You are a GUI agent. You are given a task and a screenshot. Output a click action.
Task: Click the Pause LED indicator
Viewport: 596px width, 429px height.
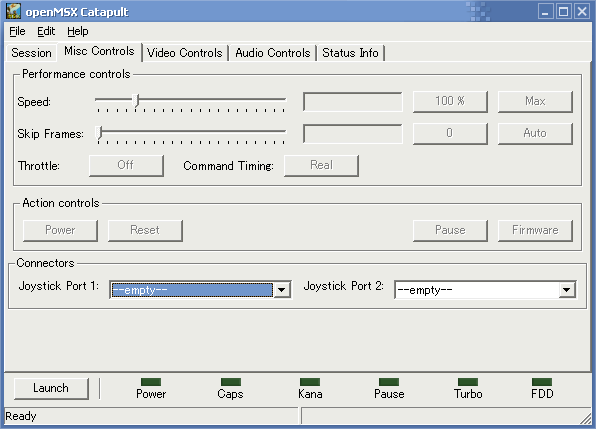[389, 382]
